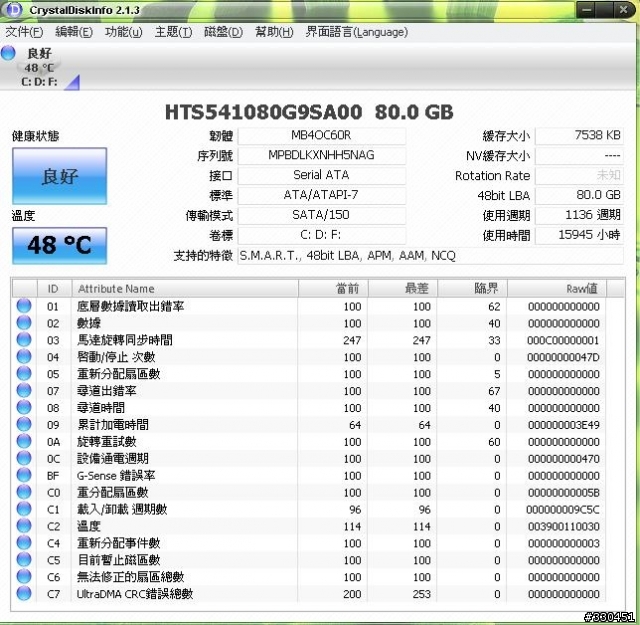Click the Raw值 column header
Image resolution: width=640 pixels, height=625 pixels.
(557, 289)
